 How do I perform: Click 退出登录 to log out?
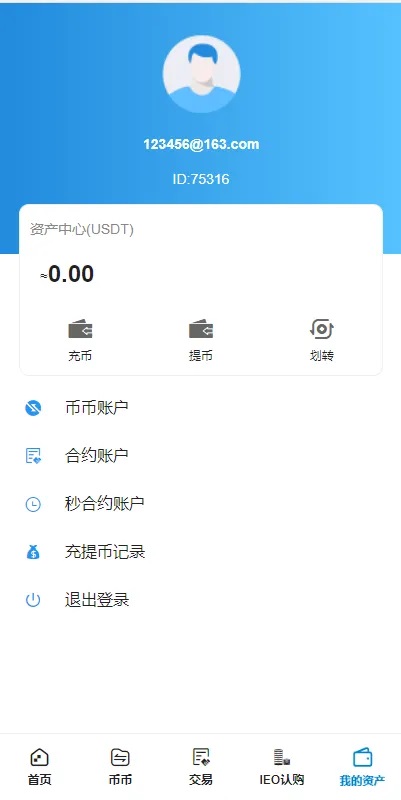pos(200,600)
